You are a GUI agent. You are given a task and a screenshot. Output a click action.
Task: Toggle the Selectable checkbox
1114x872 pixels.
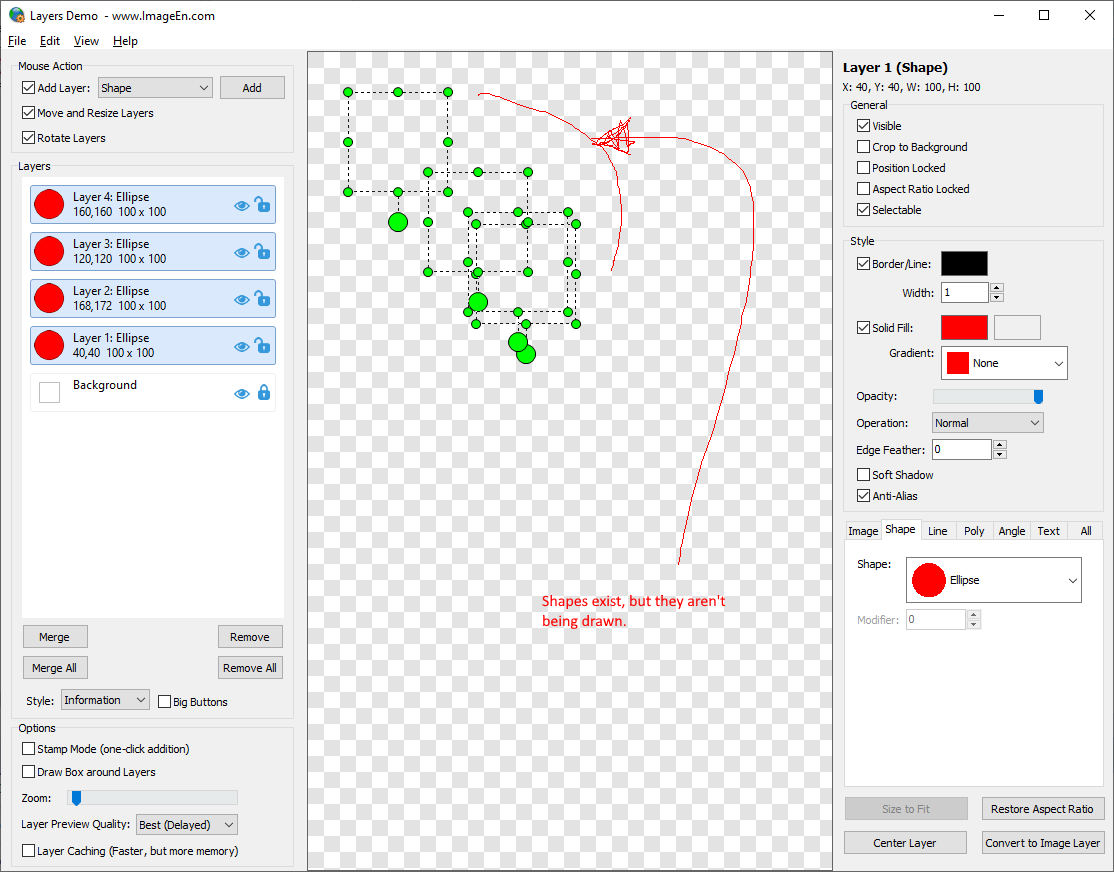point(863,210)
